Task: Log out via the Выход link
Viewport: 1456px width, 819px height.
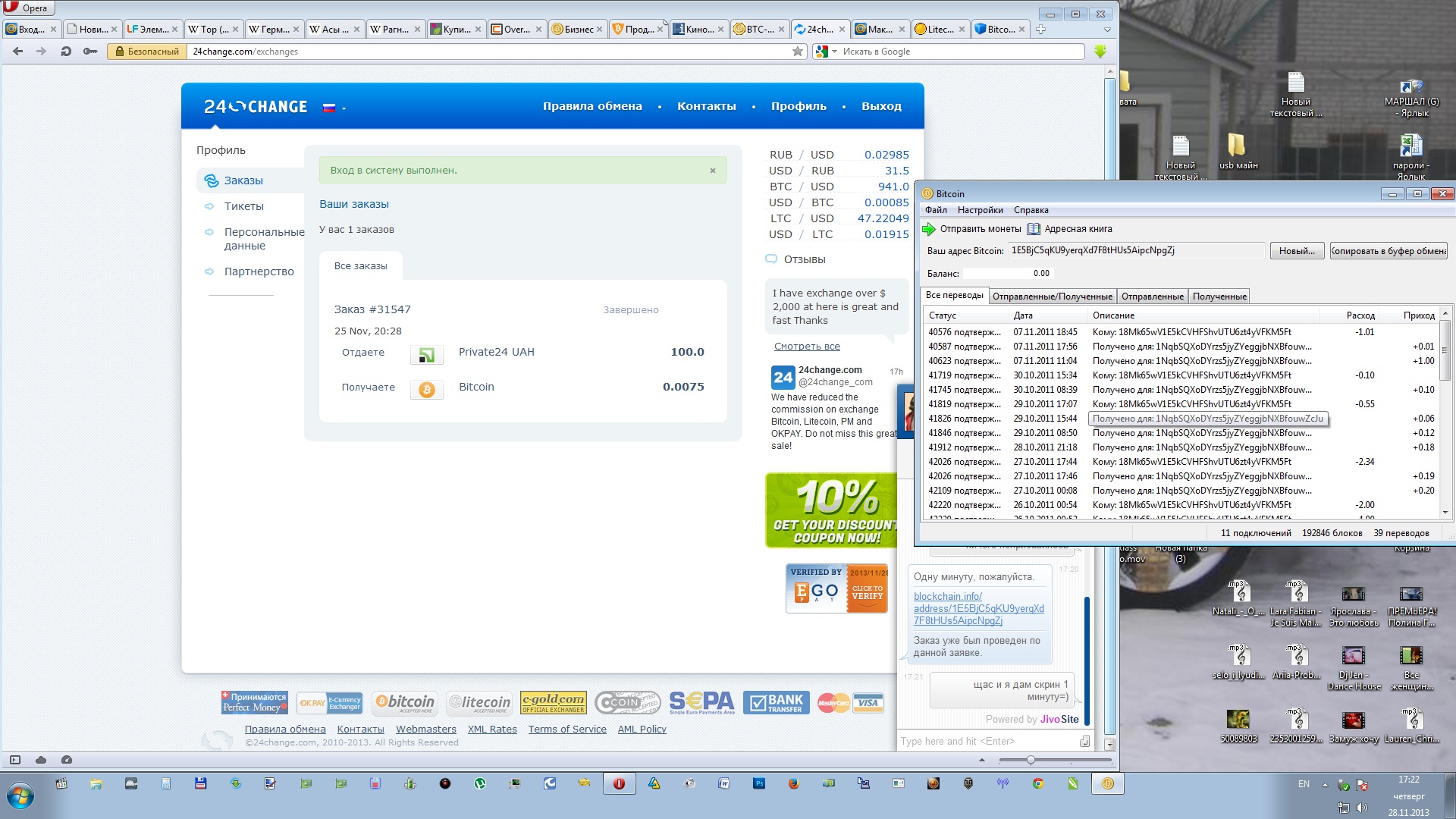Action: coord(881,106)
